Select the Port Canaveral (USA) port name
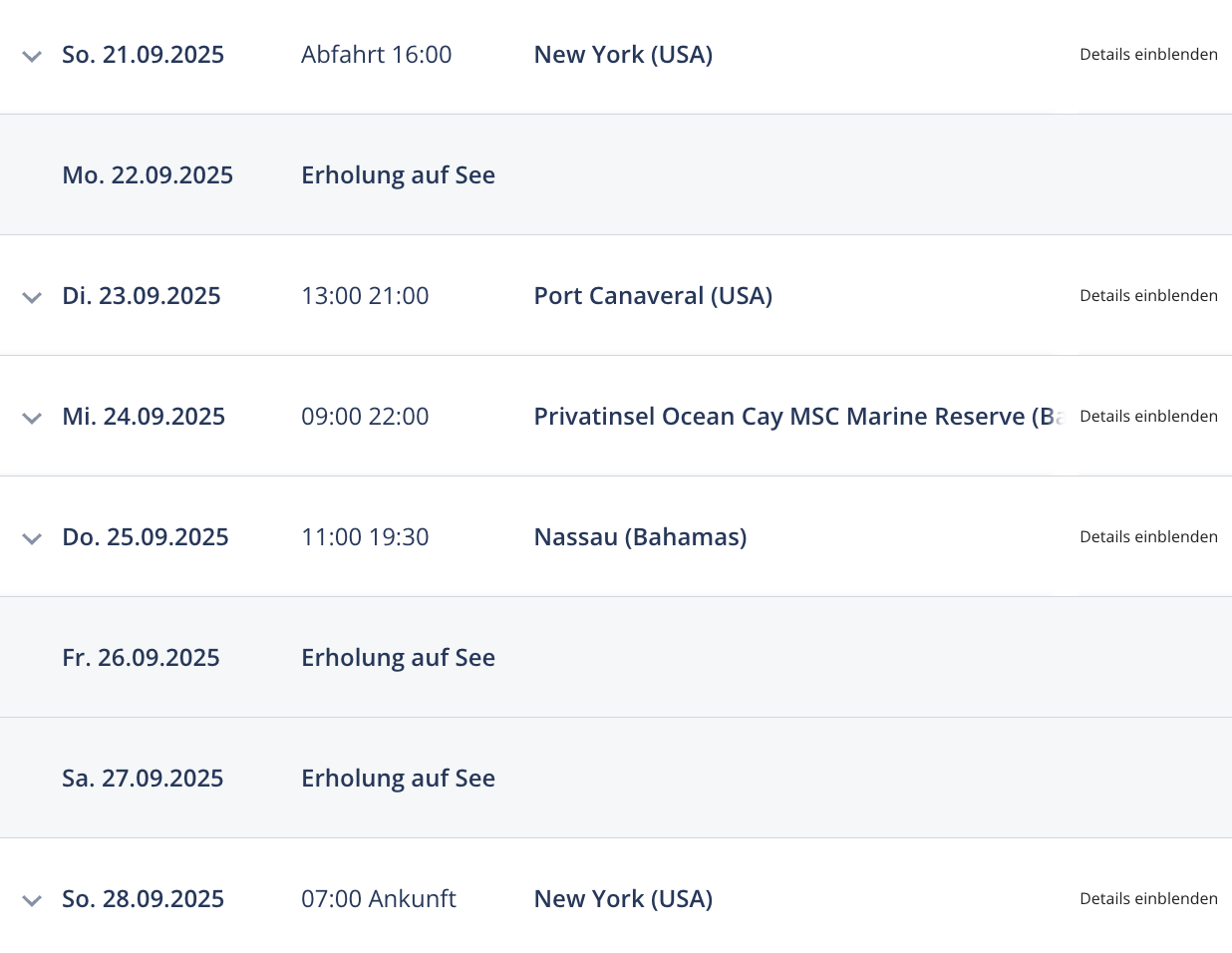Image resolution: width=1232 pixels, height=953 pixels. point(653,296)
